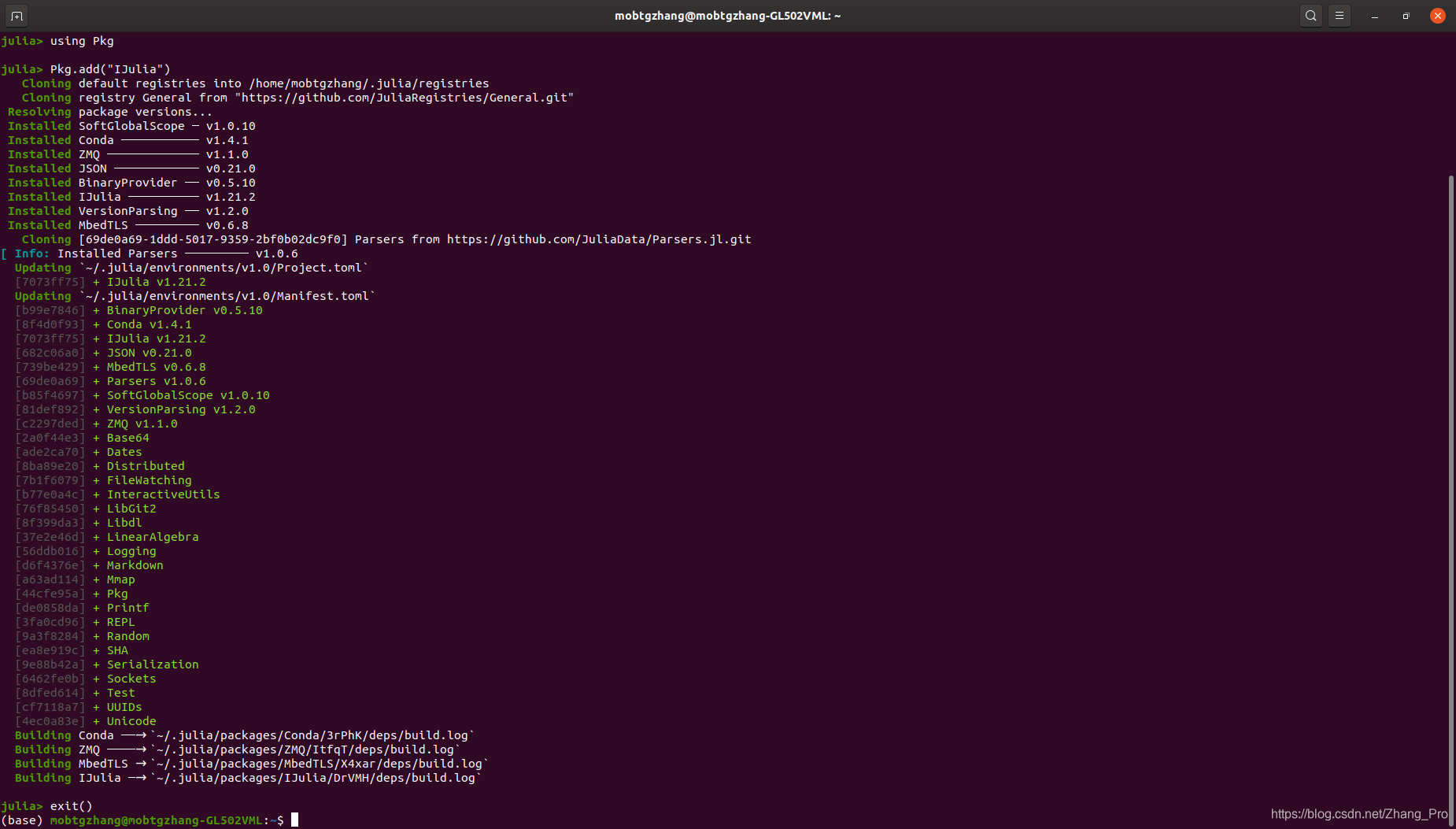Click the '+ Unicode' entry
Viewport: 1456px width, 829px height.
pos(124,721)
